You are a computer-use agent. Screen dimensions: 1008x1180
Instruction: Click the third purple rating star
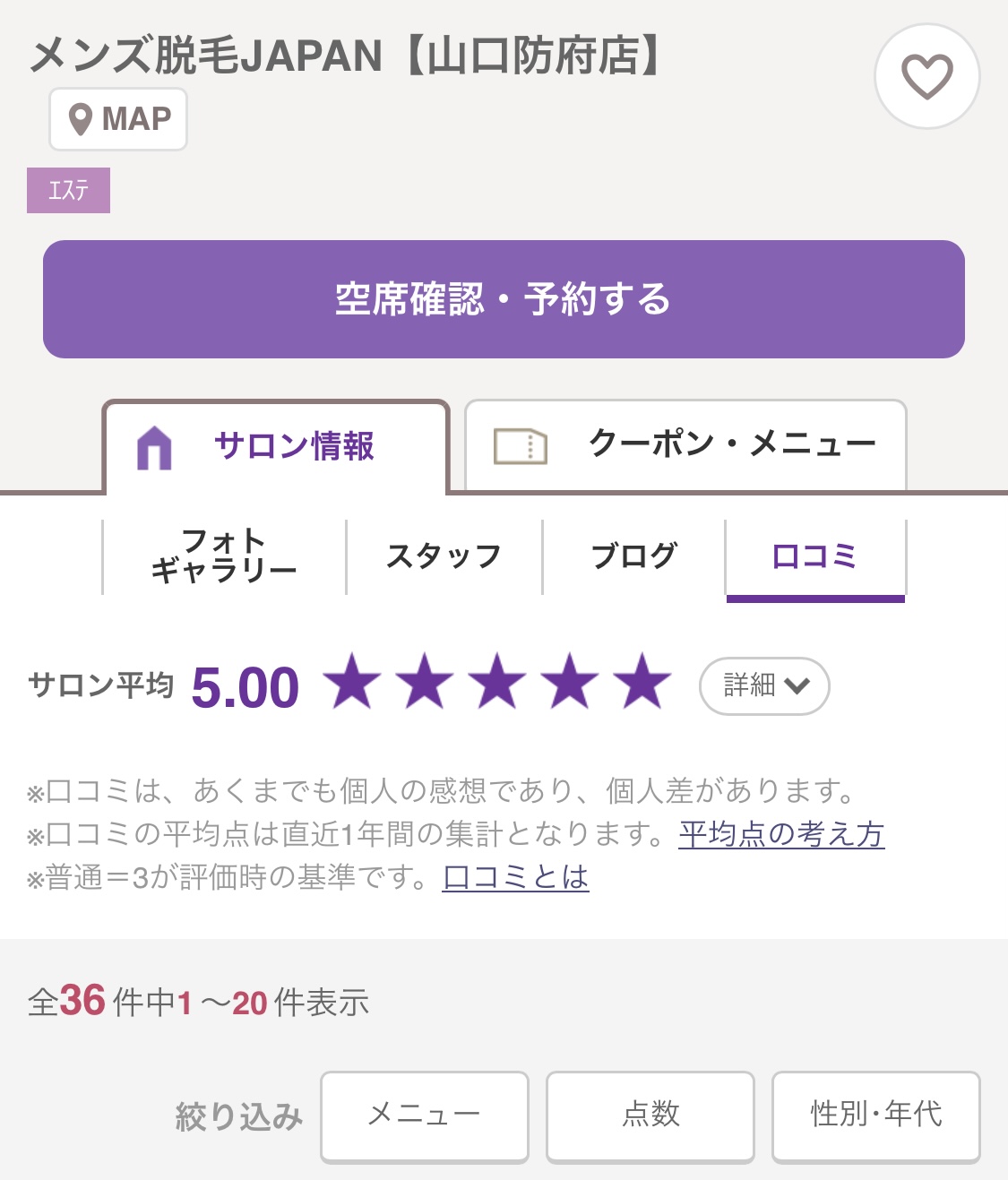497,683
